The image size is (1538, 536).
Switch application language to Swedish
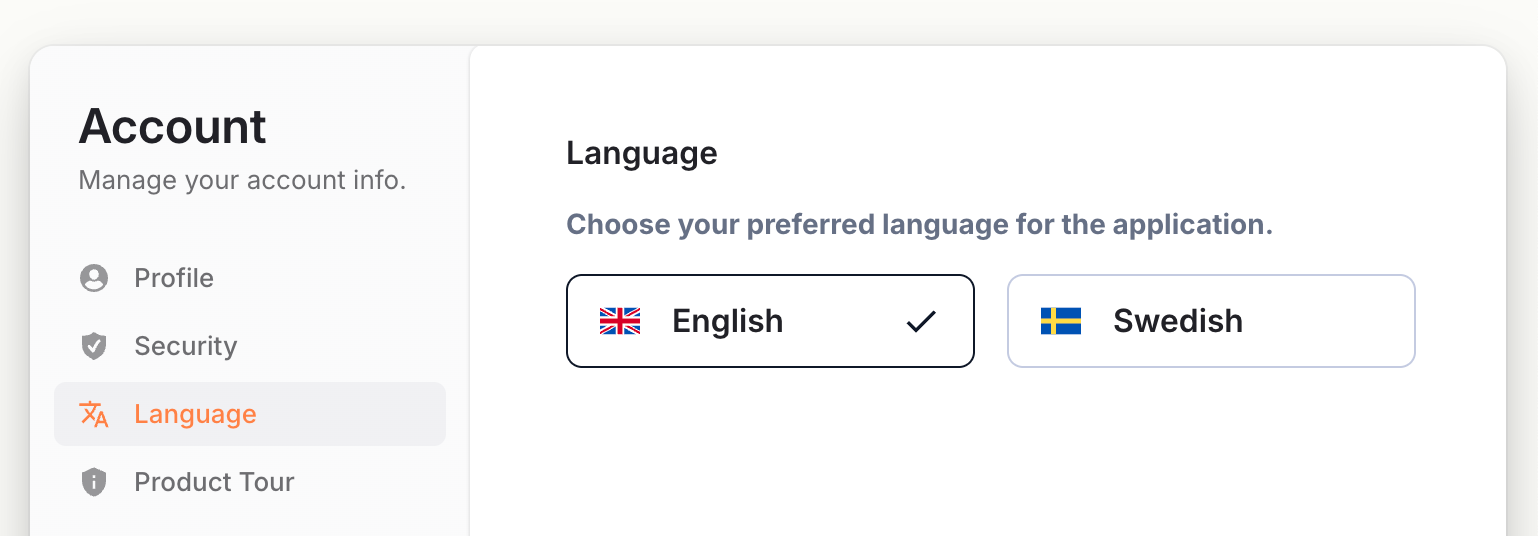point(1211,321)
